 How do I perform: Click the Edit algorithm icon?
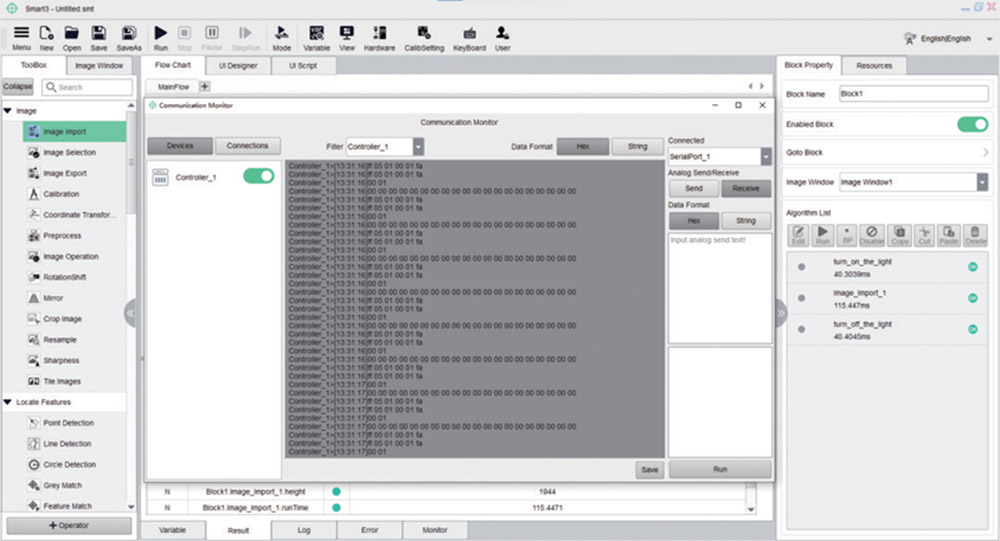pos(798,235)
